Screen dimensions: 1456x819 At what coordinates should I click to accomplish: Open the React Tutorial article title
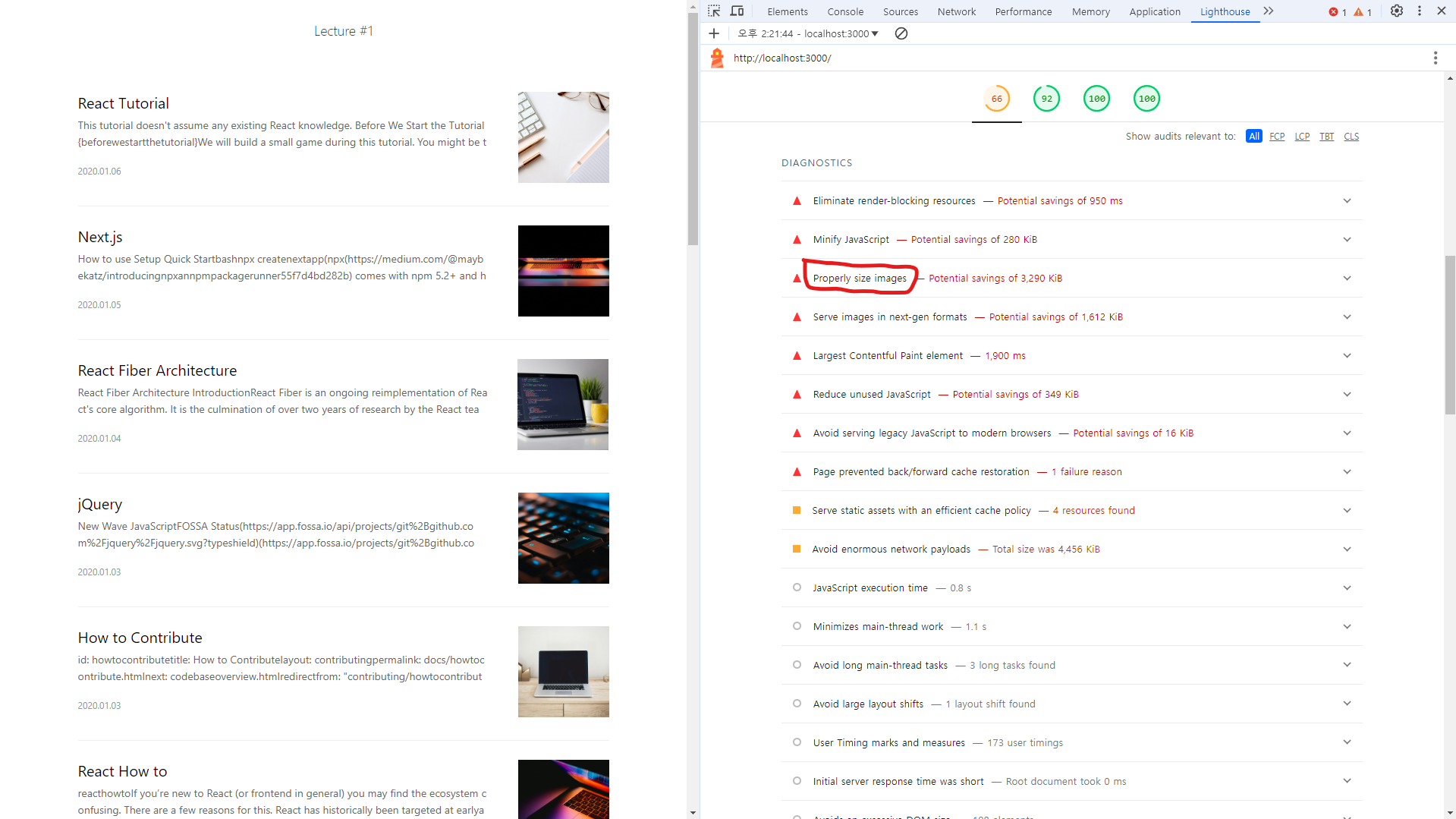(x=123, y=103)
